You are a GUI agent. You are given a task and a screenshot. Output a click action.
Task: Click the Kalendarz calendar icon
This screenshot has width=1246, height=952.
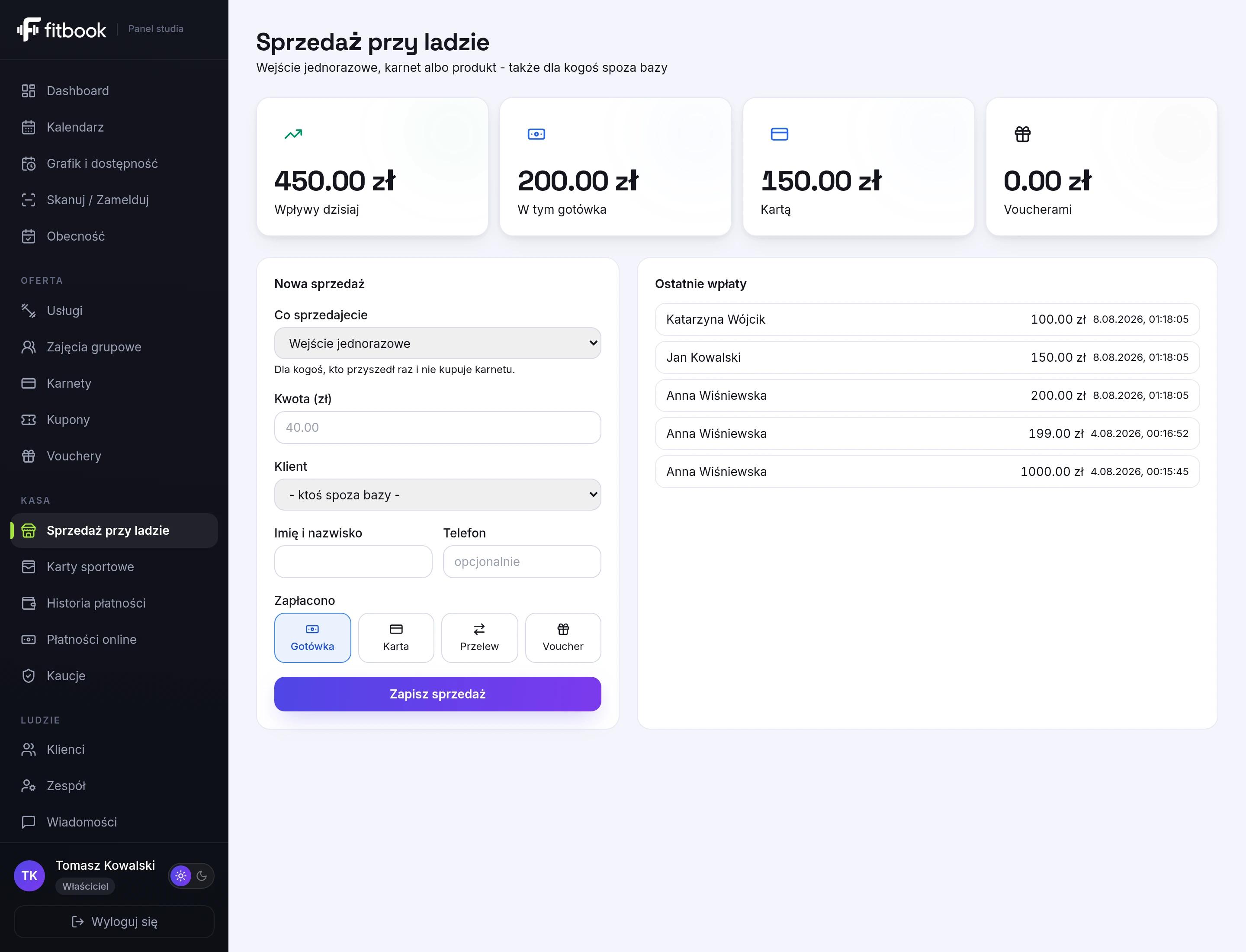coord(28,127)
